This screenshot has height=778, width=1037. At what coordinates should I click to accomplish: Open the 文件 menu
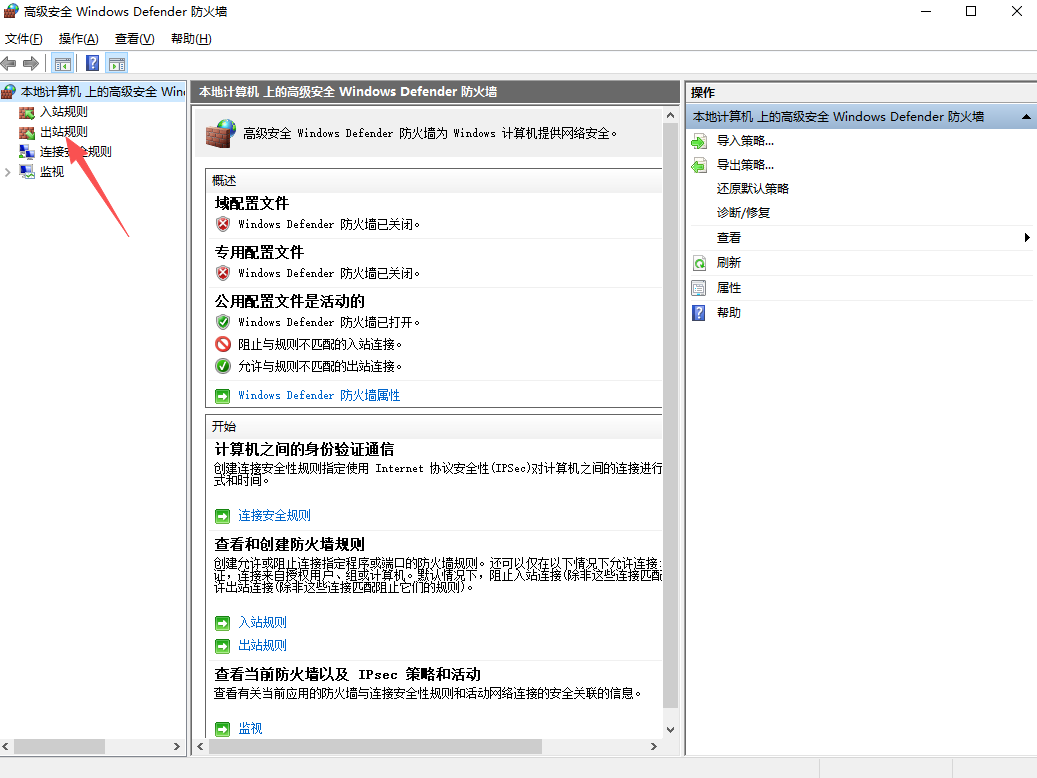[x=24, y=38]
